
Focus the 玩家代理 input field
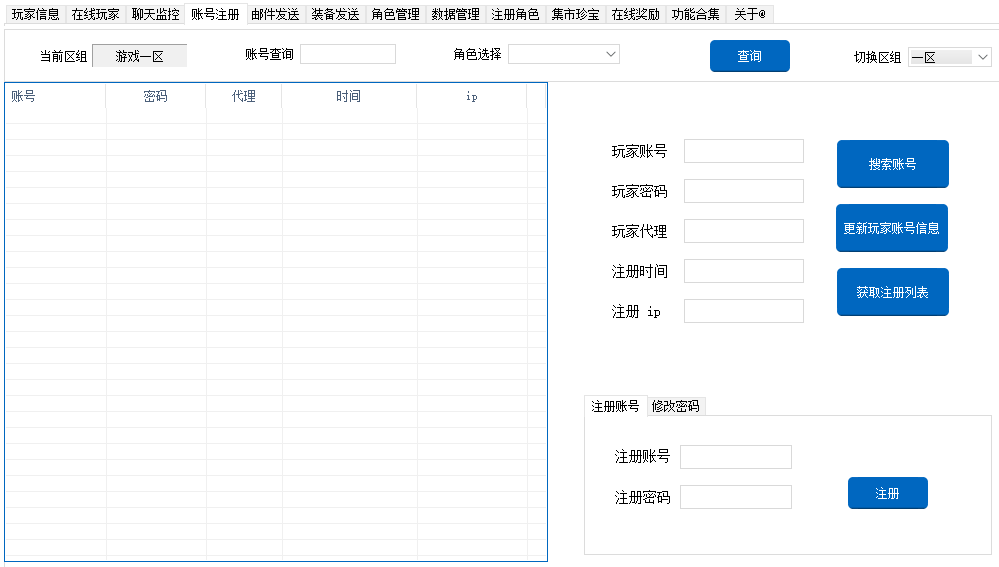point(744,231)
